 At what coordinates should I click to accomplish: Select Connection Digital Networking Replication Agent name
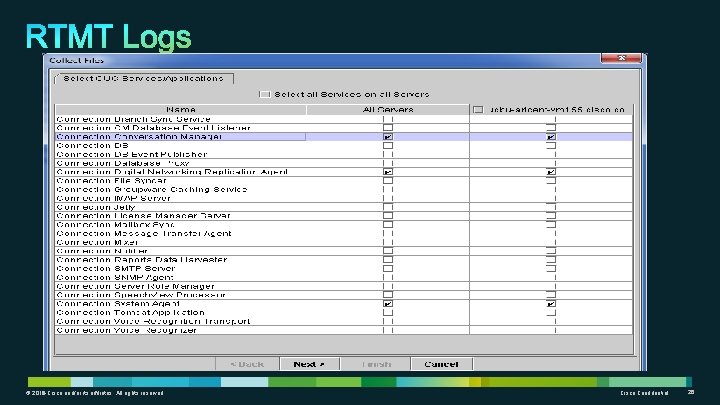tap(172, 172)
